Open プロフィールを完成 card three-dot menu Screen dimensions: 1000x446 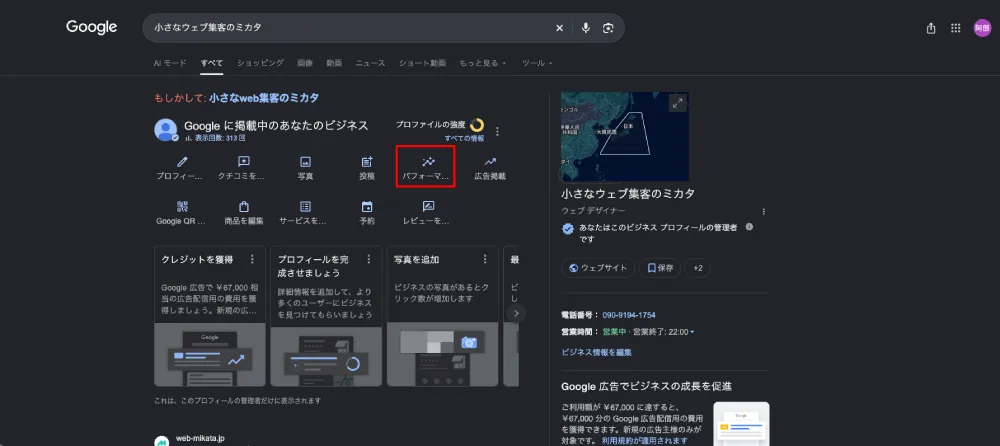[x=369, y=259]
